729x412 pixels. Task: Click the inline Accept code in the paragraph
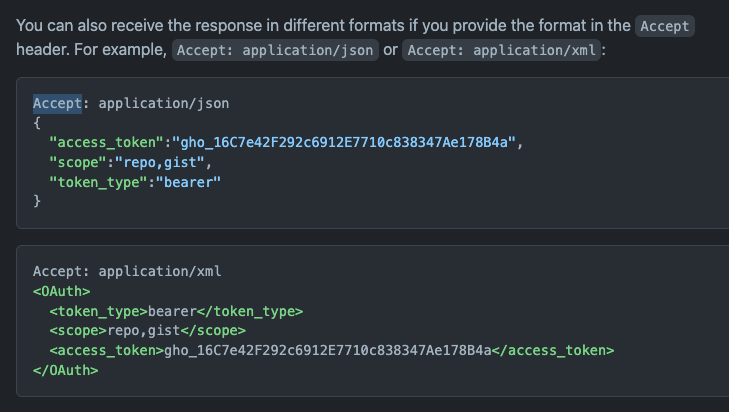point(665,26)
